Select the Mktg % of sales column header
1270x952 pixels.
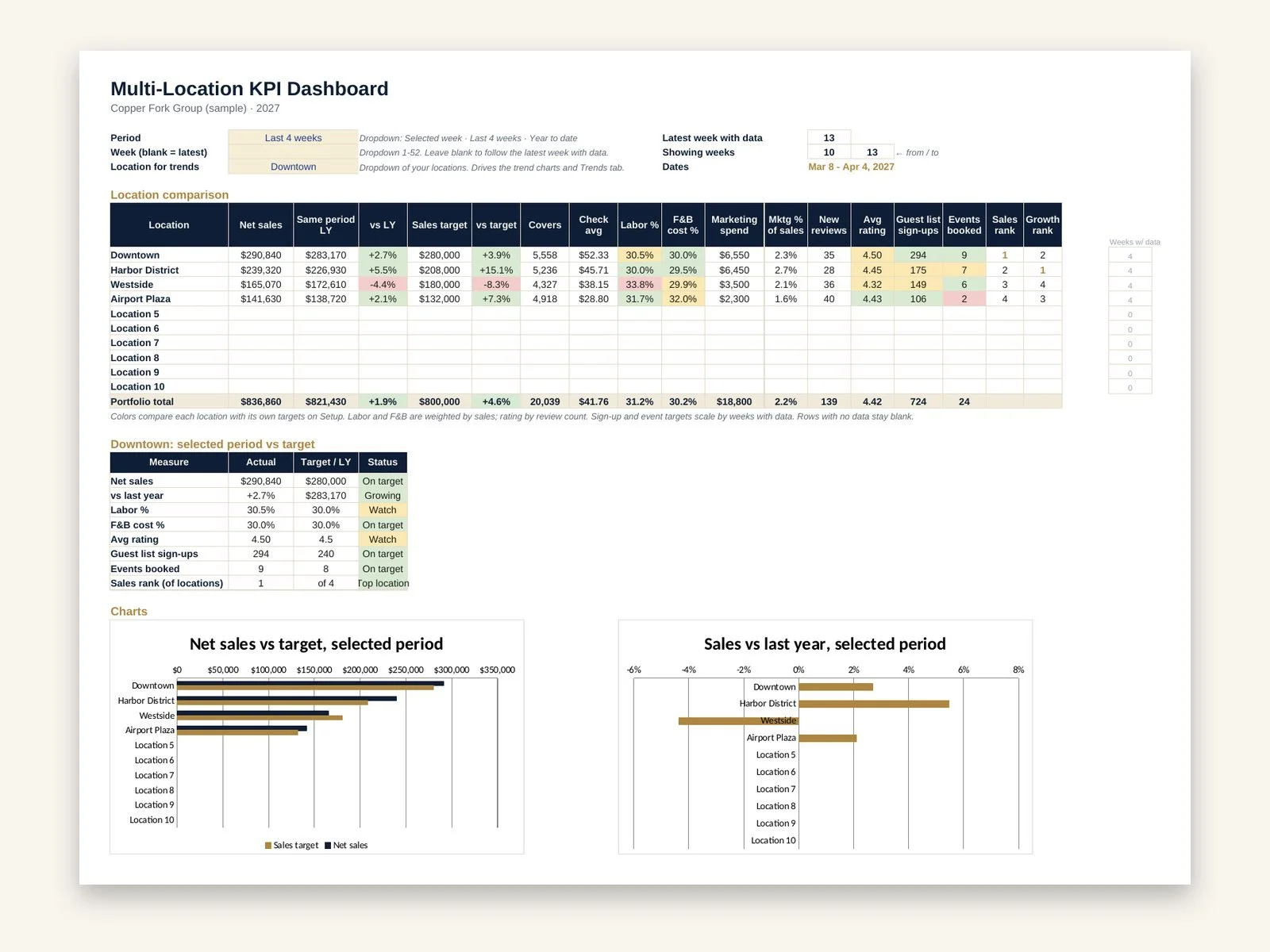click(786, 225)
